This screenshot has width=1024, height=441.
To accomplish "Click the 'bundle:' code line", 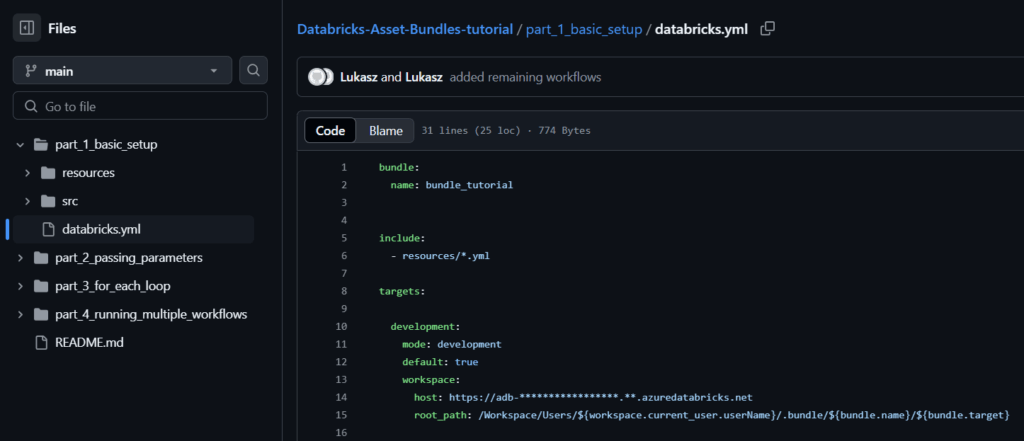I will click(398, 167).
